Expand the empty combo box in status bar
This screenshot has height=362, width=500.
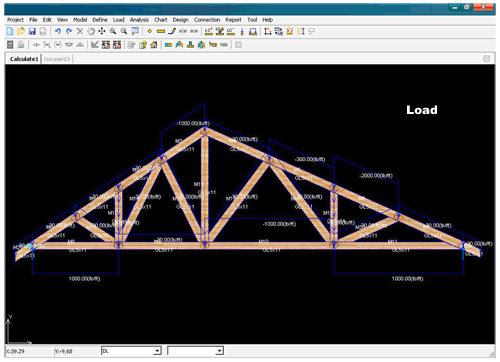click(x=195, y=351)
